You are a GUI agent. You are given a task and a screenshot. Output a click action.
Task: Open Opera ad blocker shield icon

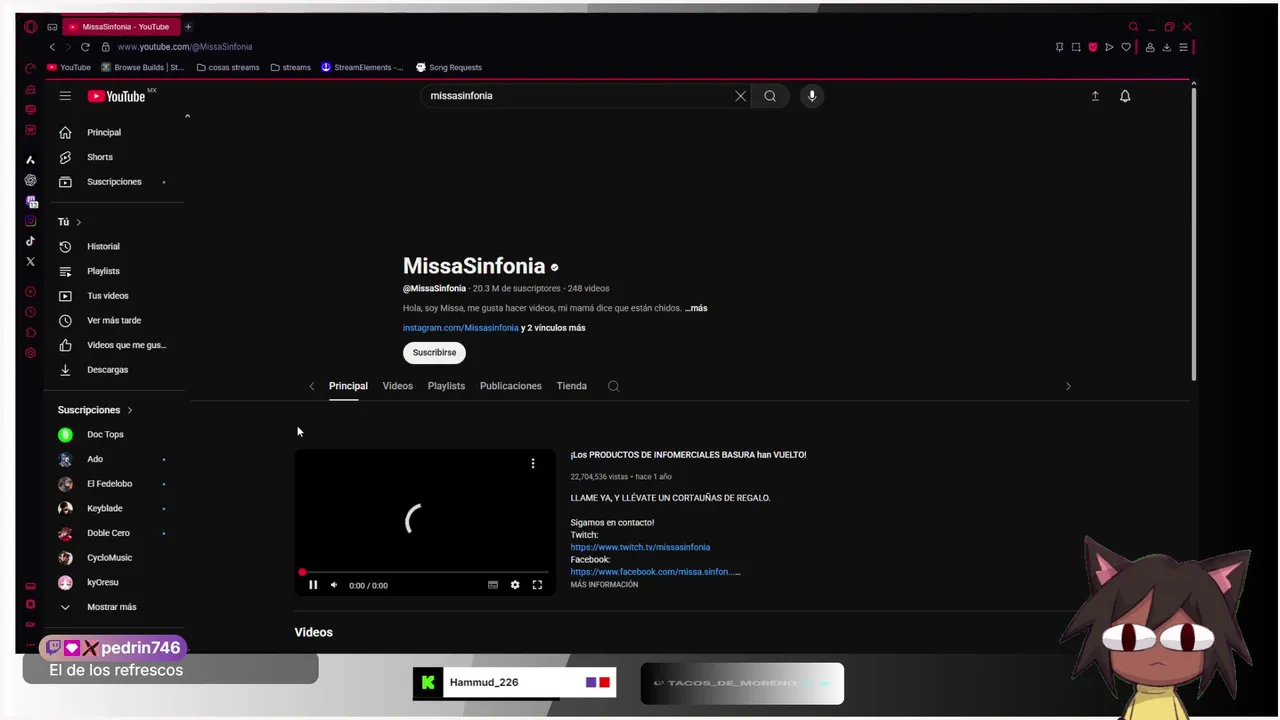click(x=1093, y=47)
